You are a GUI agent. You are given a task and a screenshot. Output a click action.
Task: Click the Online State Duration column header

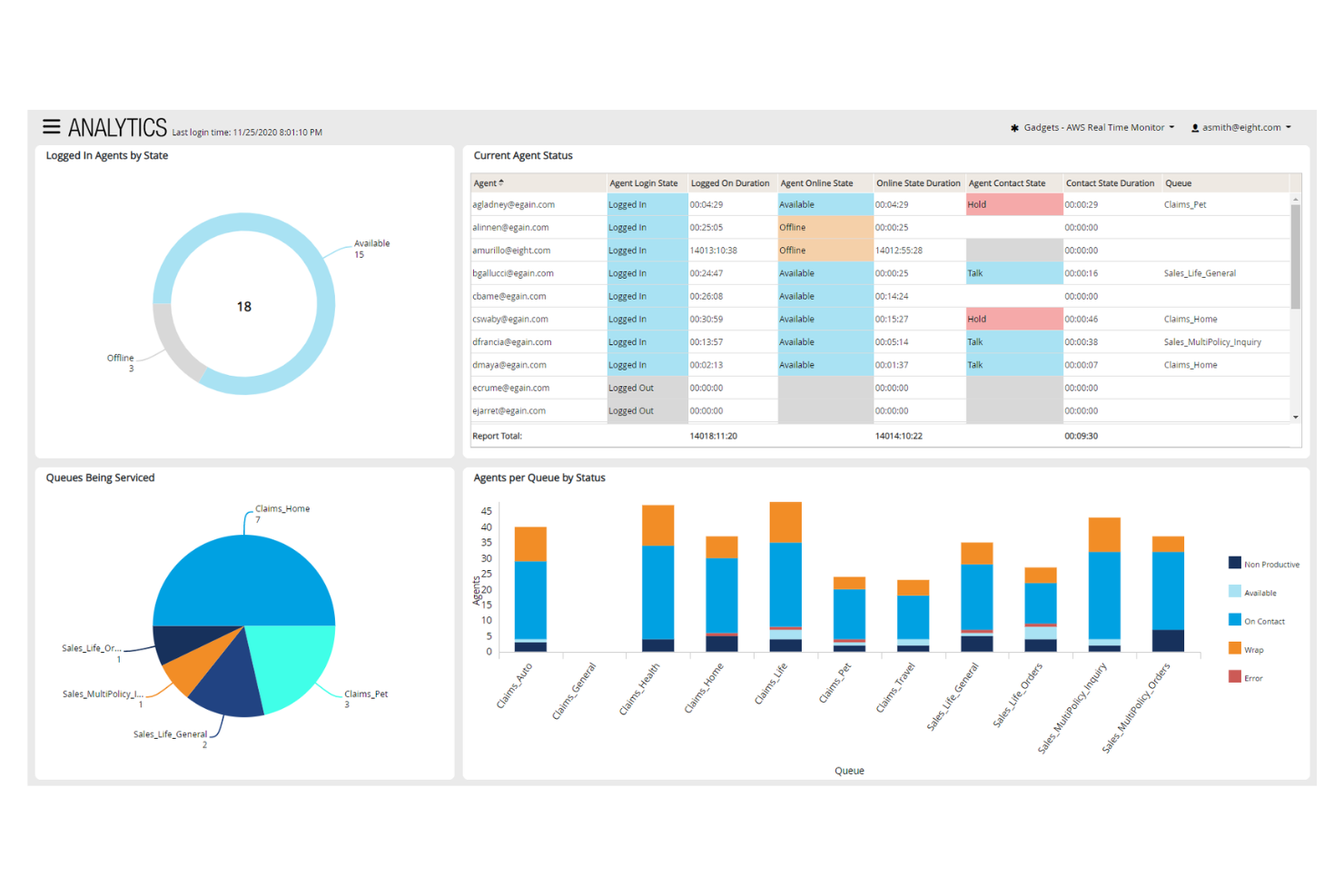point(918,183)
